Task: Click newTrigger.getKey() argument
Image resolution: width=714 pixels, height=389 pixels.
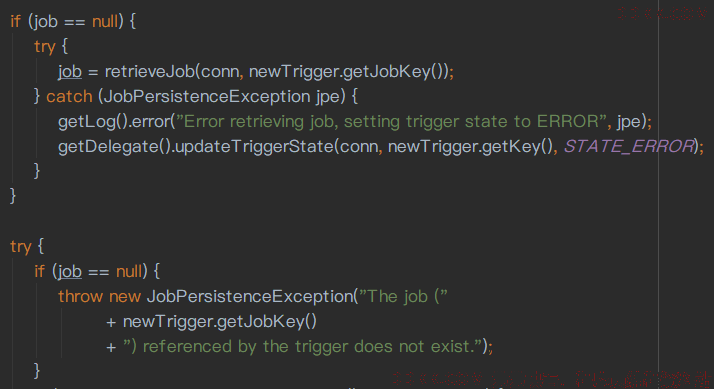Action: coord(470,147)
